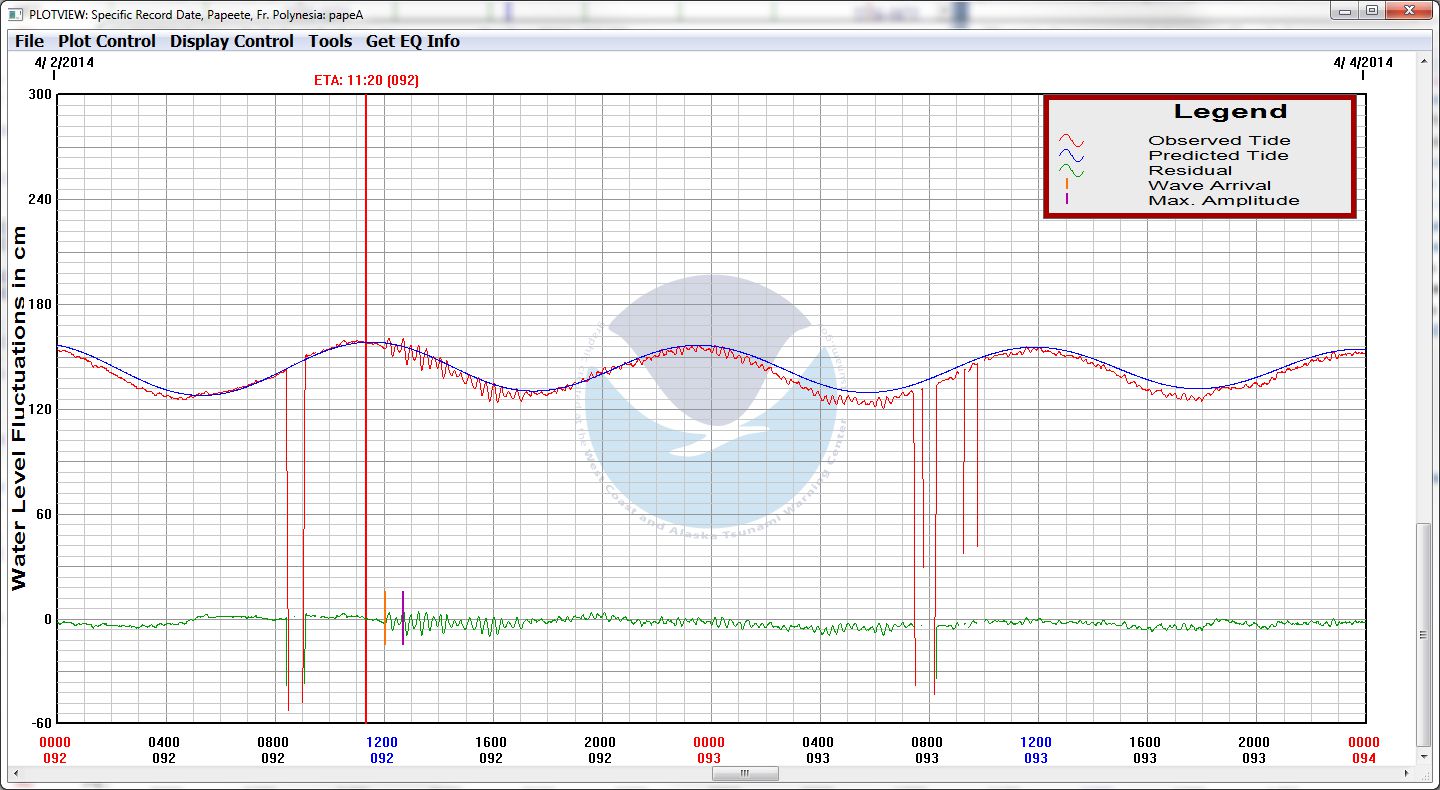Open the Display Control menu
Screen dimensions: 1440x790
(232, 41)
